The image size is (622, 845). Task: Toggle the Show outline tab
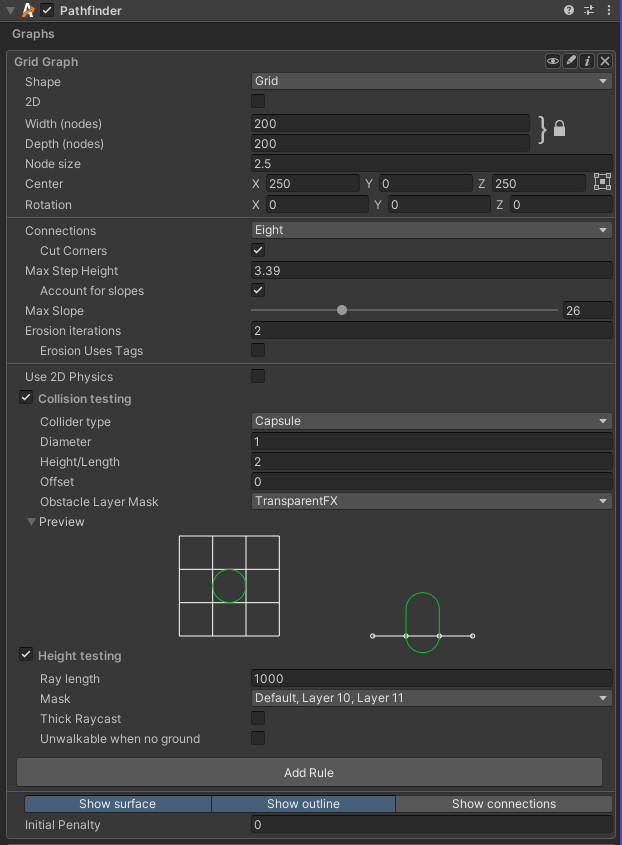(303, 804)
